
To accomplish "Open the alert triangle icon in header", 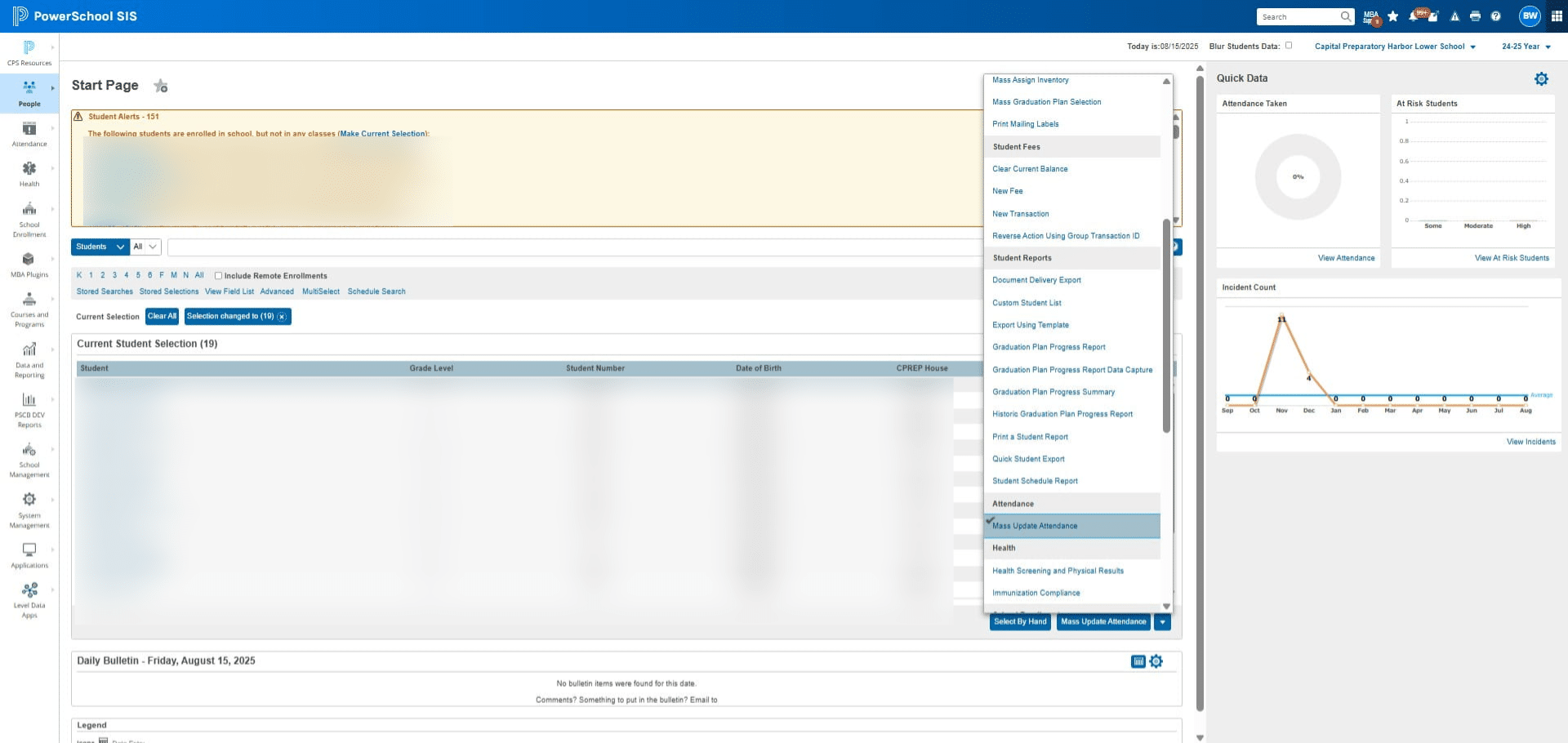I will 1454,16.
